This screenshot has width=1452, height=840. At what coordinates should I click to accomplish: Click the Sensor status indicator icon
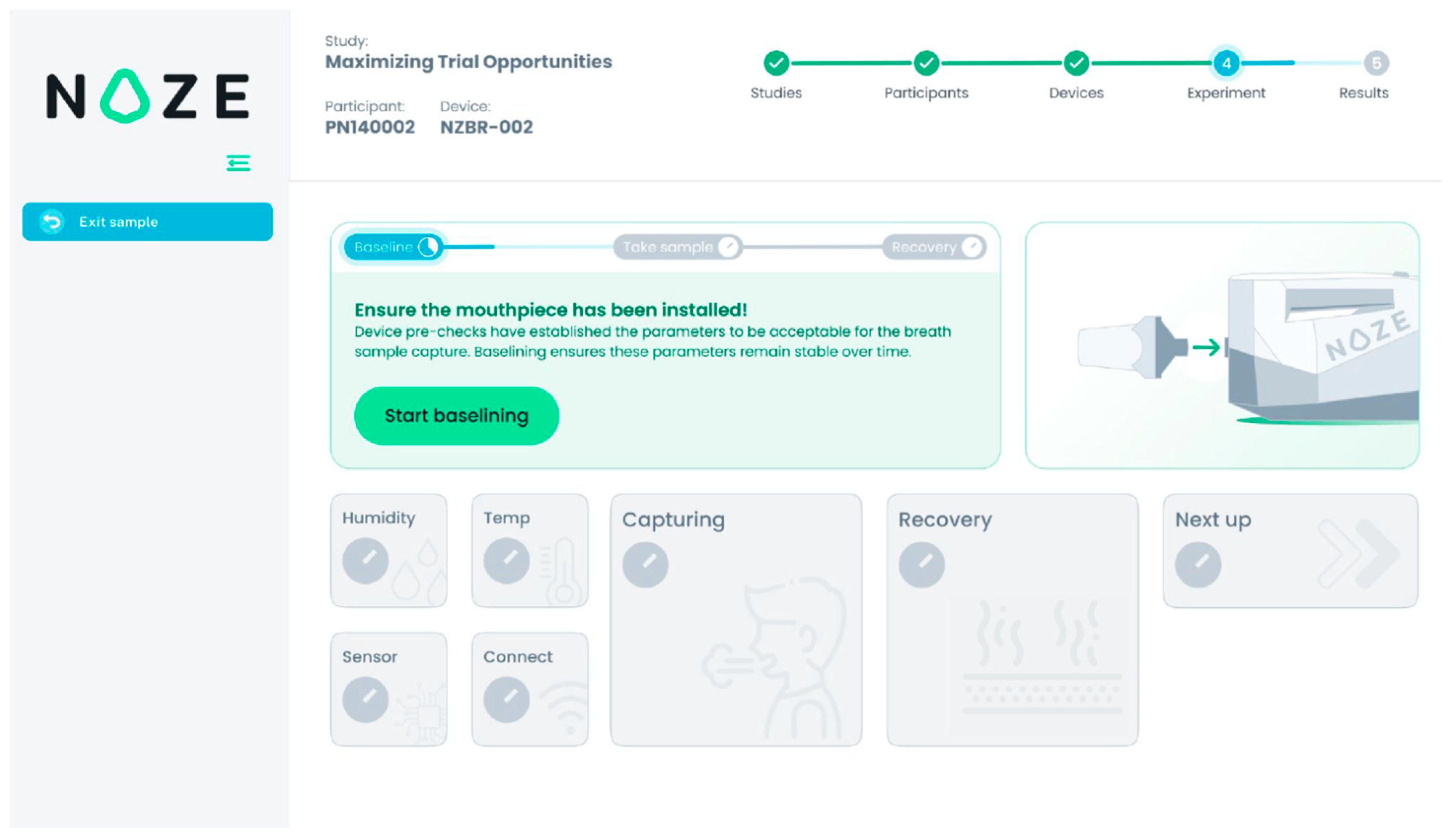click(x=365, y=699)
